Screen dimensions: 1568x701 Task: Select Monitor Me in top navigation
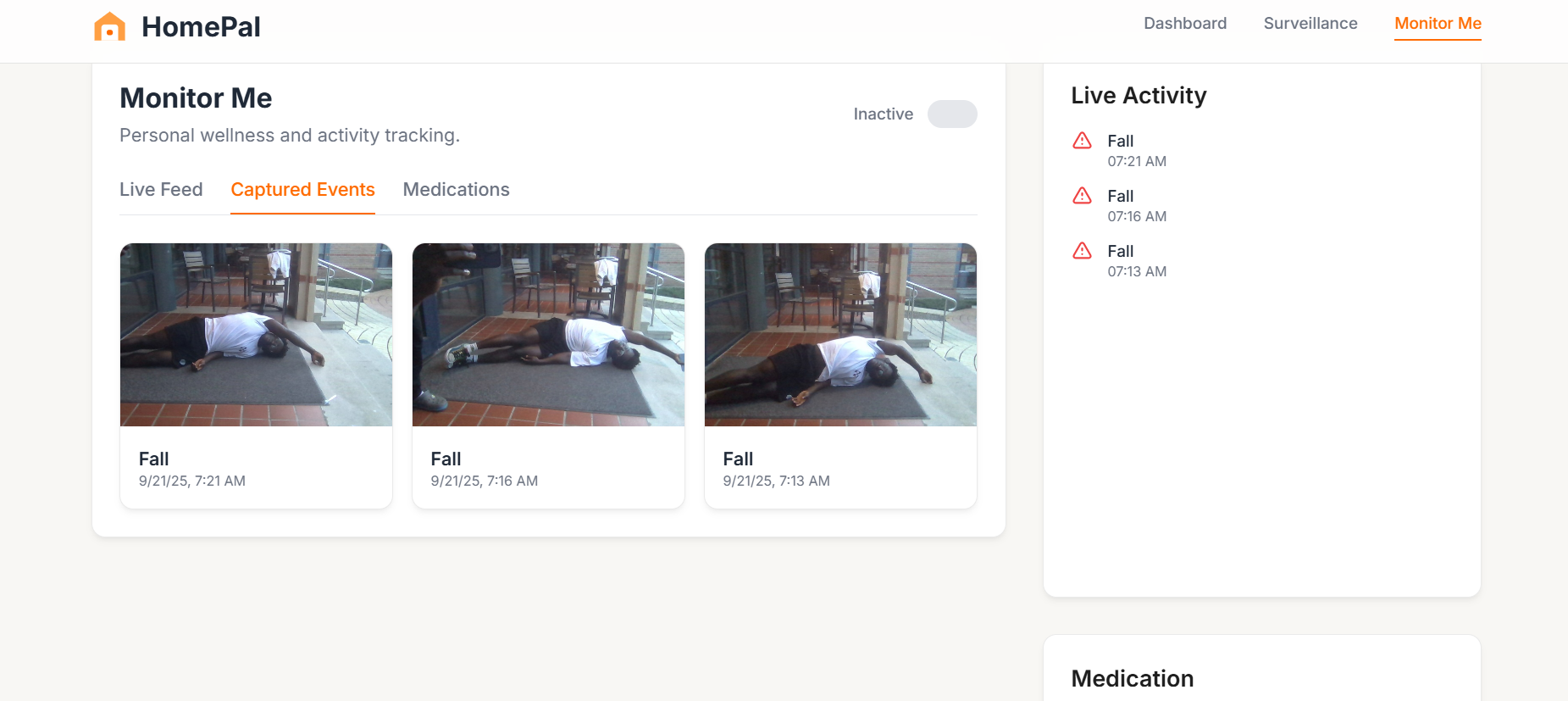click(x=1438, y=24)
